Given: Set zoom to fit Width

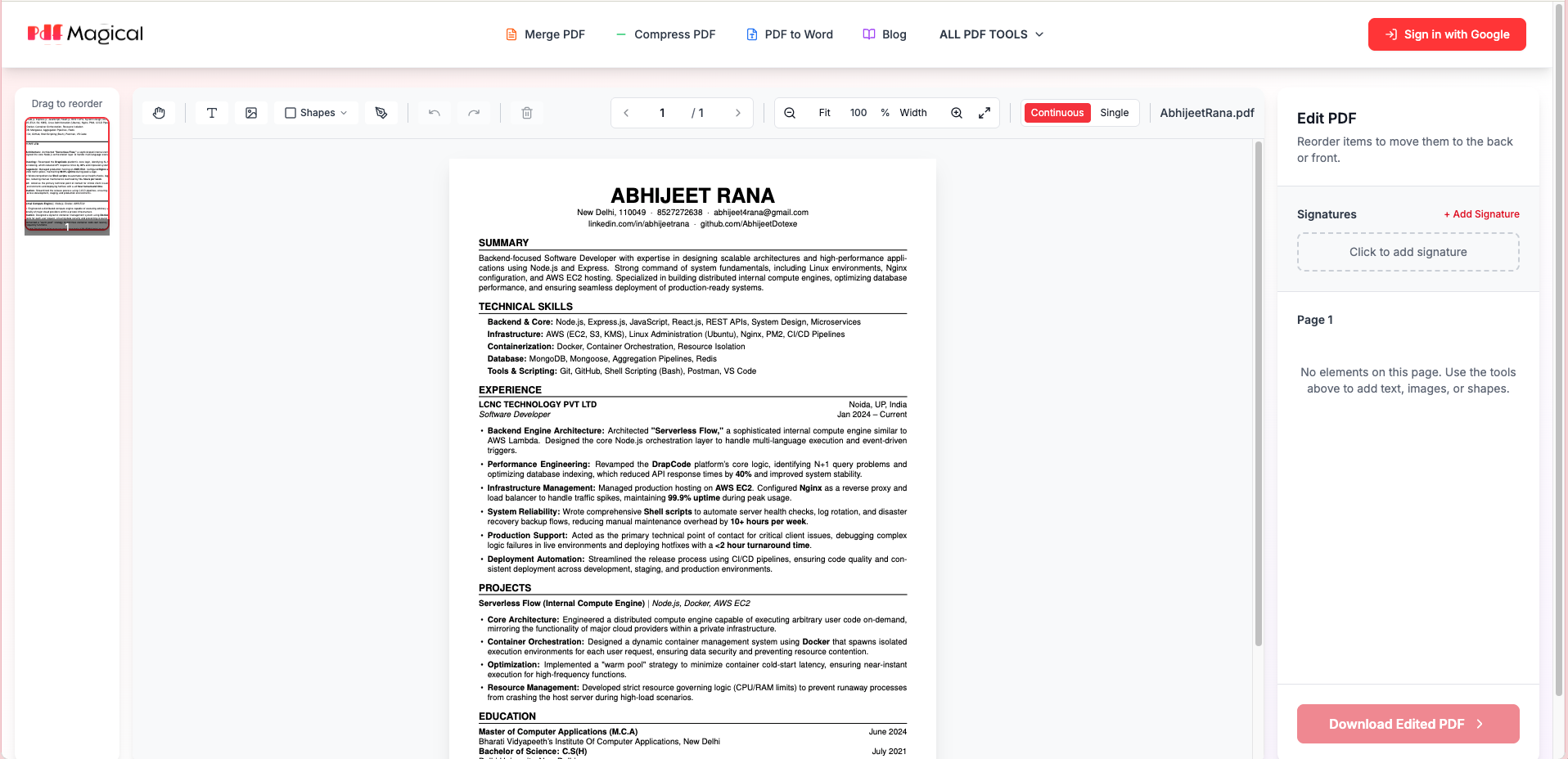Looking at the screenshot, I should click(x=913, y=112).
